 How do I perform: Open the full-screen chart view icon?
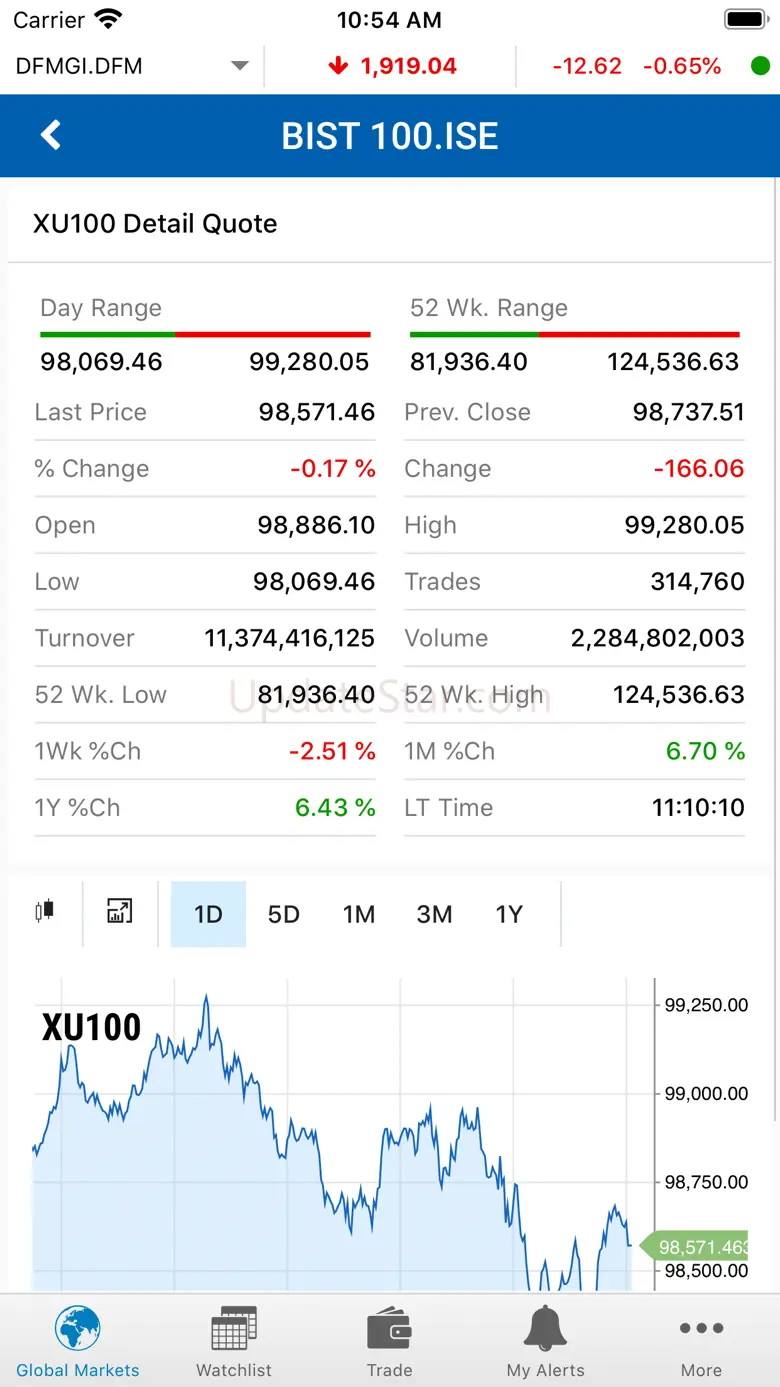pyautogui.click(x=120, y=912)
